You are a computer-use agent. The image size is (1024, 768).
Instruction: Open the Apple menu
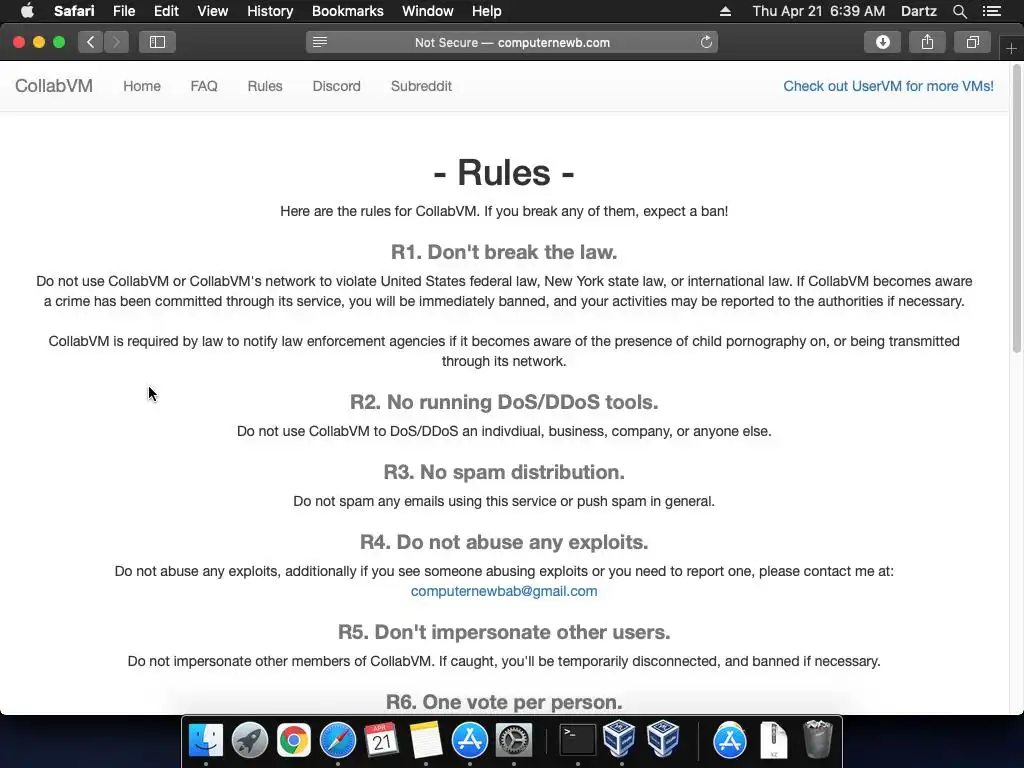(27, 11)
